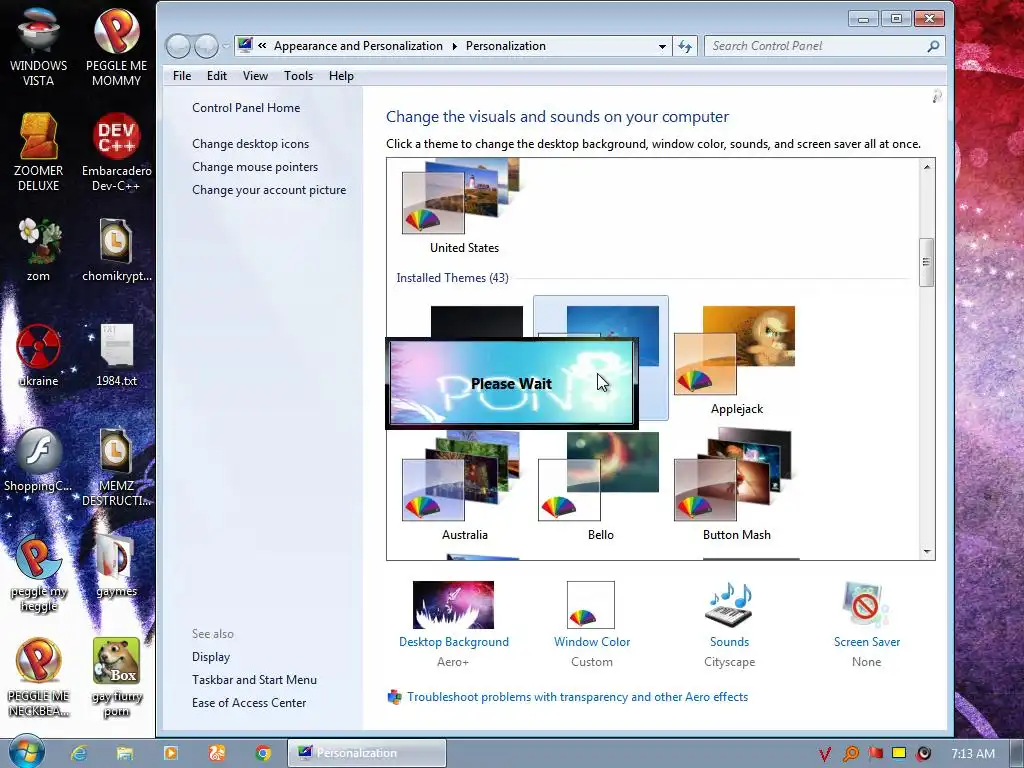
Task: Launch Internet Explorer from taskbar
Action: click(79, 753)
